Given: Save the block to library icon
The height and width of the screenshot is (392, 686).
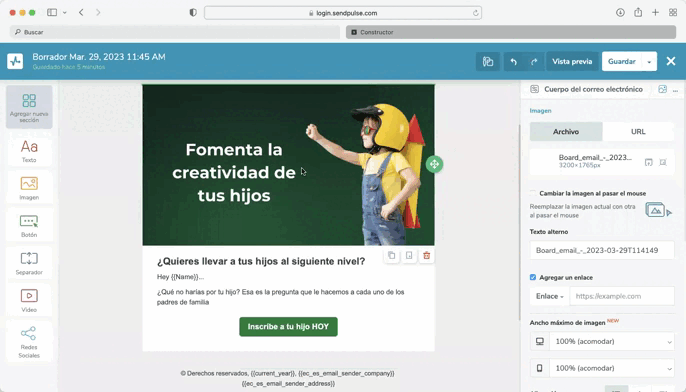Looking at the screenshot, I should pos(409,256).
